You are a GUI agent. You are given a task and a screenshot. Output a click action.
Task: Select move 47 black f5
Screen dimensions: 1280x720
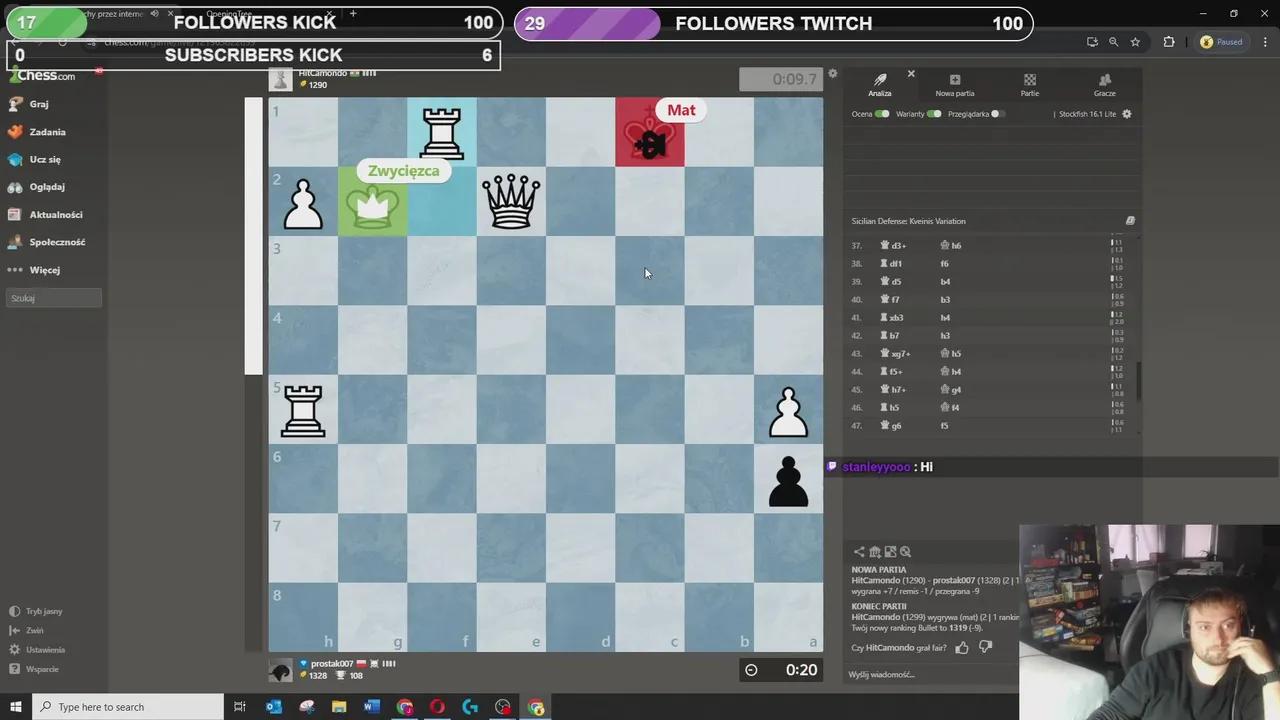click(945, 426)
